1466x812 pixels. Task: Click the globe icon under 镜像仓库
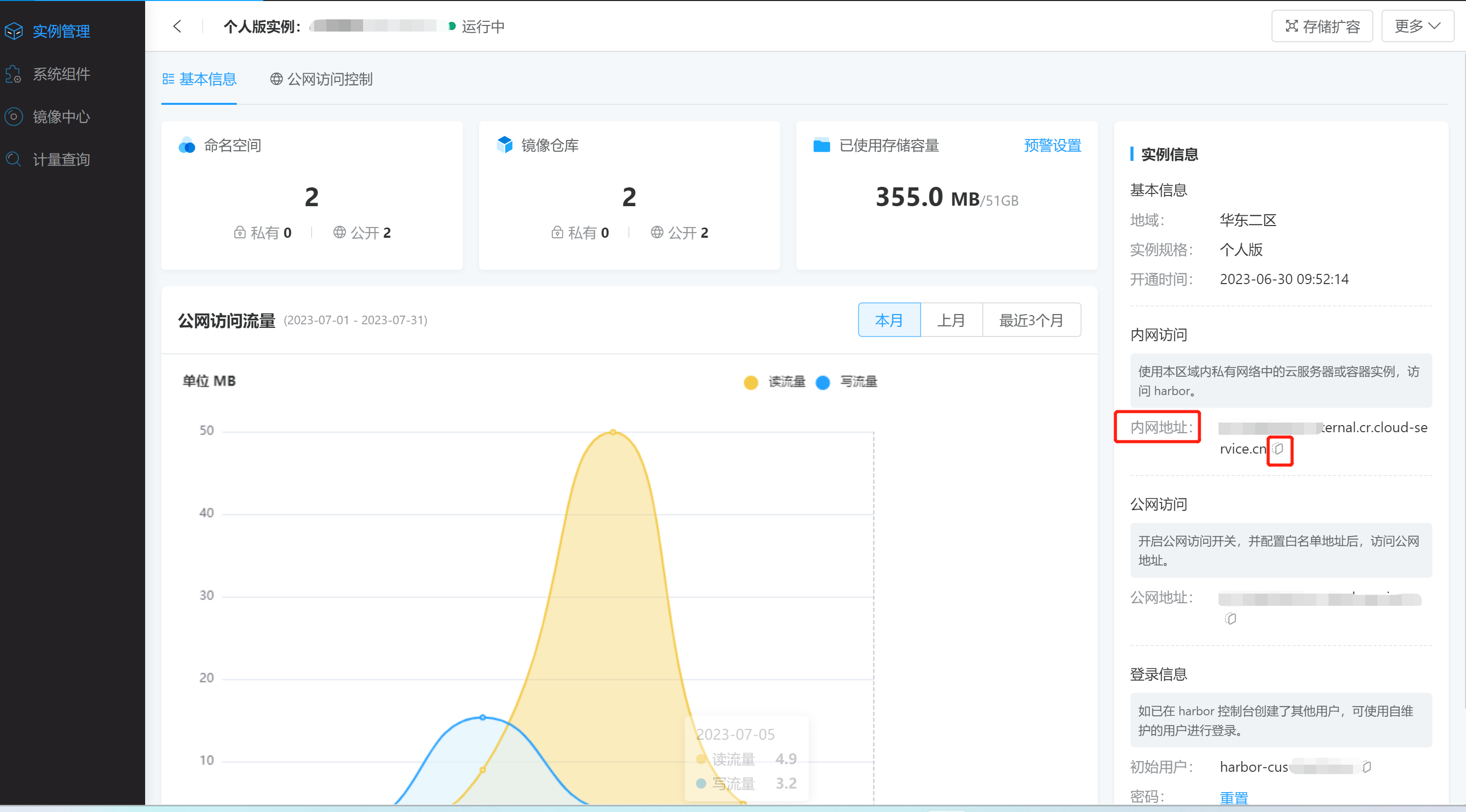pos(657,232)
